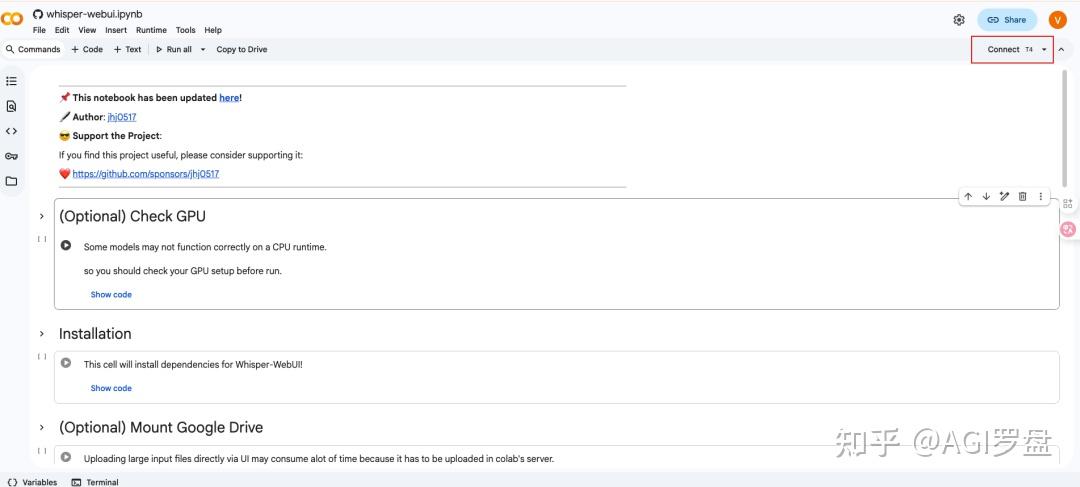
Task: Click the Share button
Action: (1007, 20)
